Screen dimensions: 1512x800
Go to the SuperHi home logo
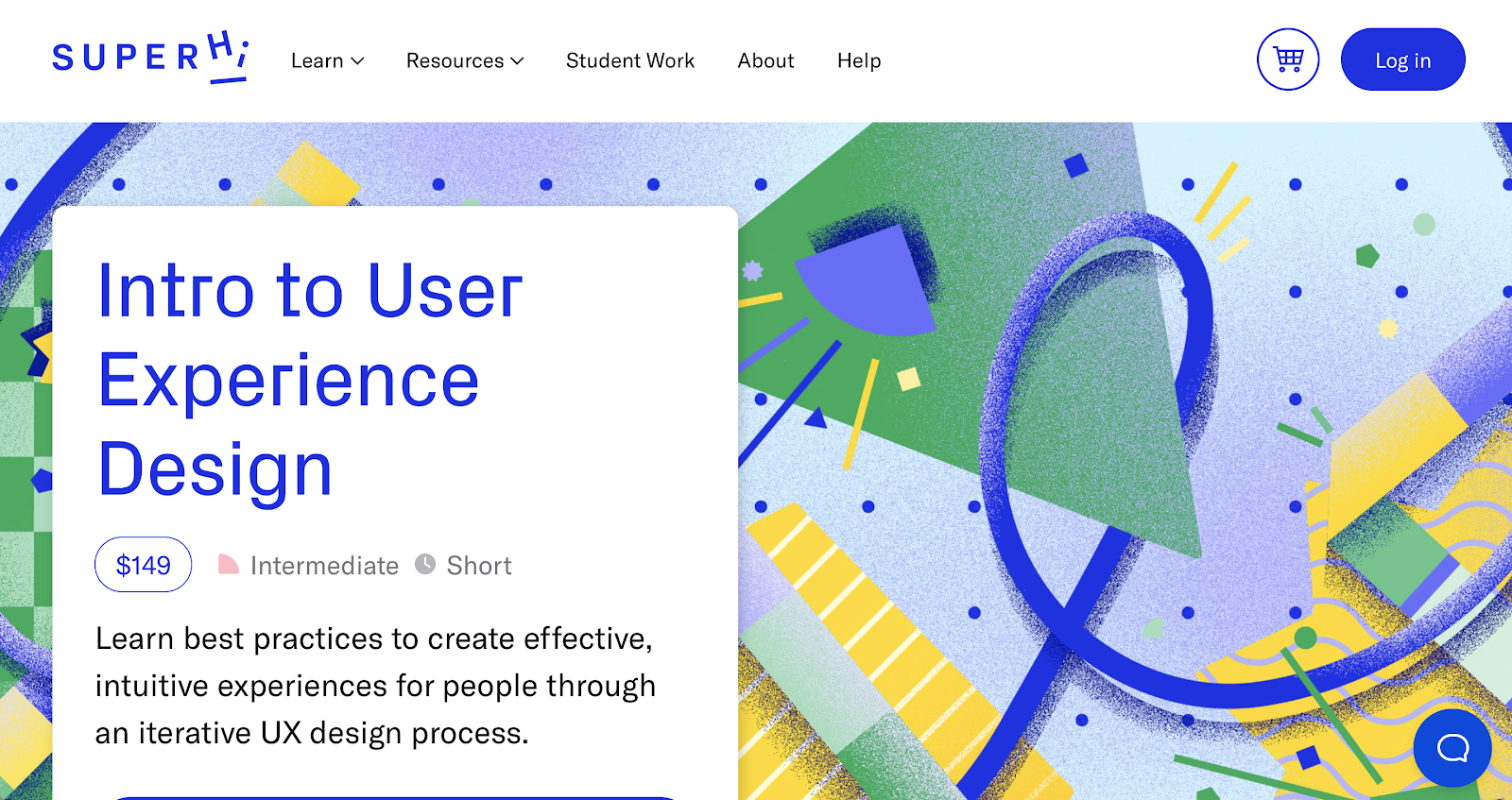coord(150,57)
